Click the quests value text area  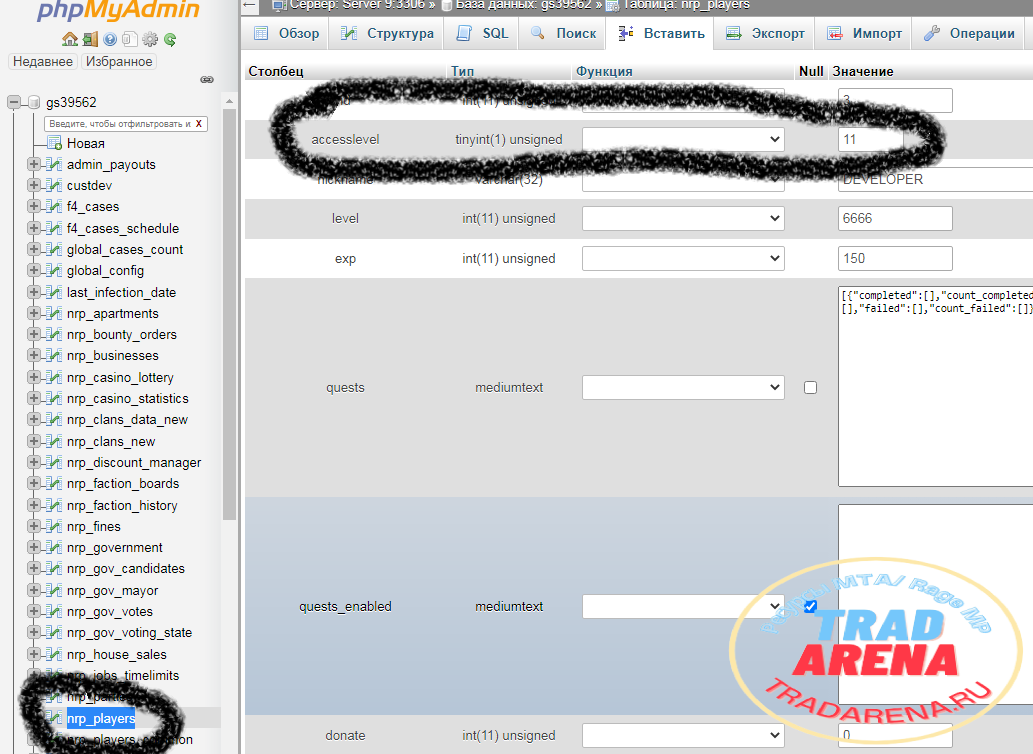pos(935,387)
